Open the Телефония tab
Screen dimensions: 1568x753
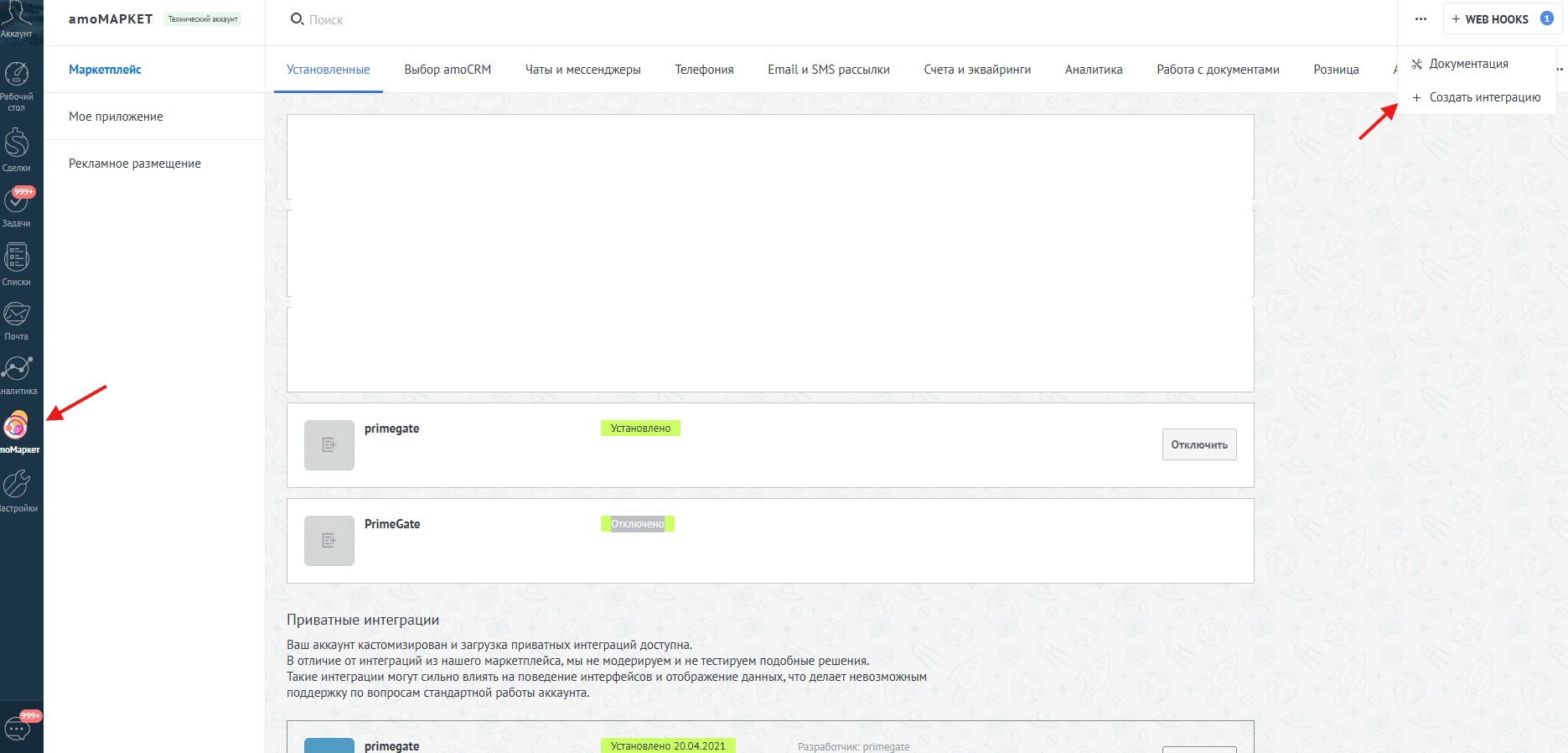(x=704, y=70)
